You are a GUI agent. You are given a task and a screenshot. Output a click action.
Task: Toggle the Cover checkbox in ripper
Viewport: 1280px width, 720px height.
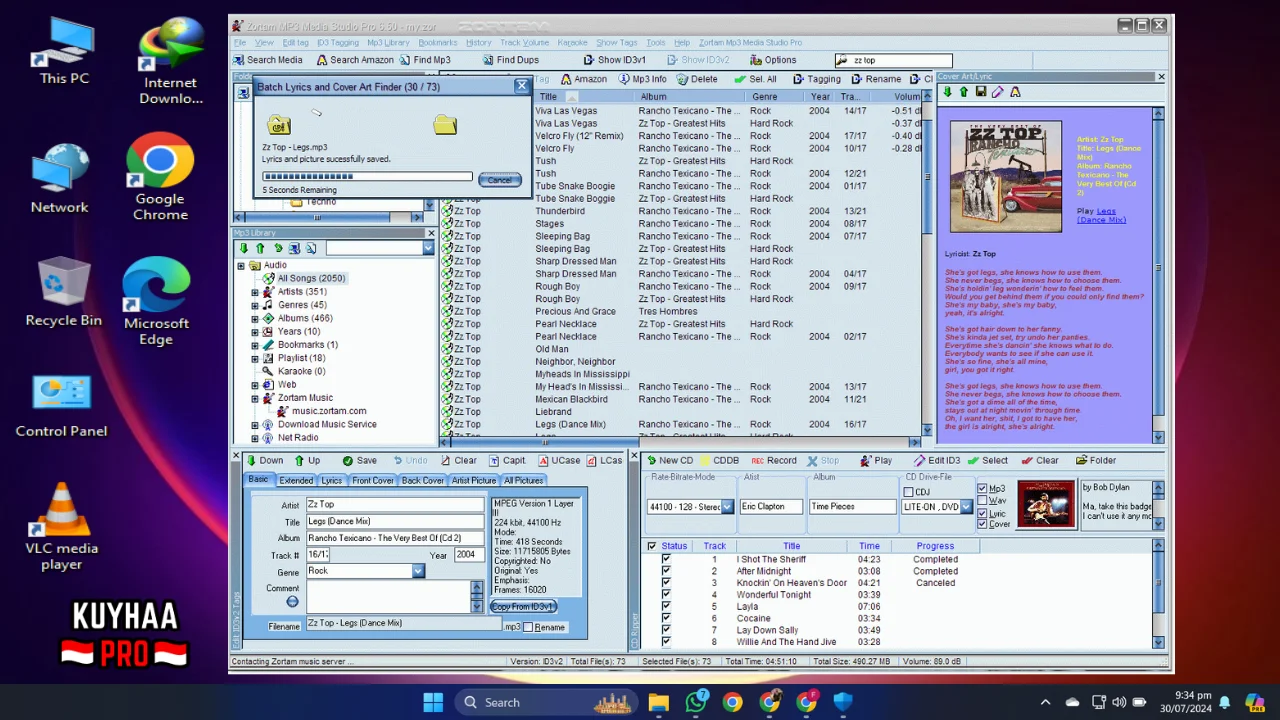(982, 524)
